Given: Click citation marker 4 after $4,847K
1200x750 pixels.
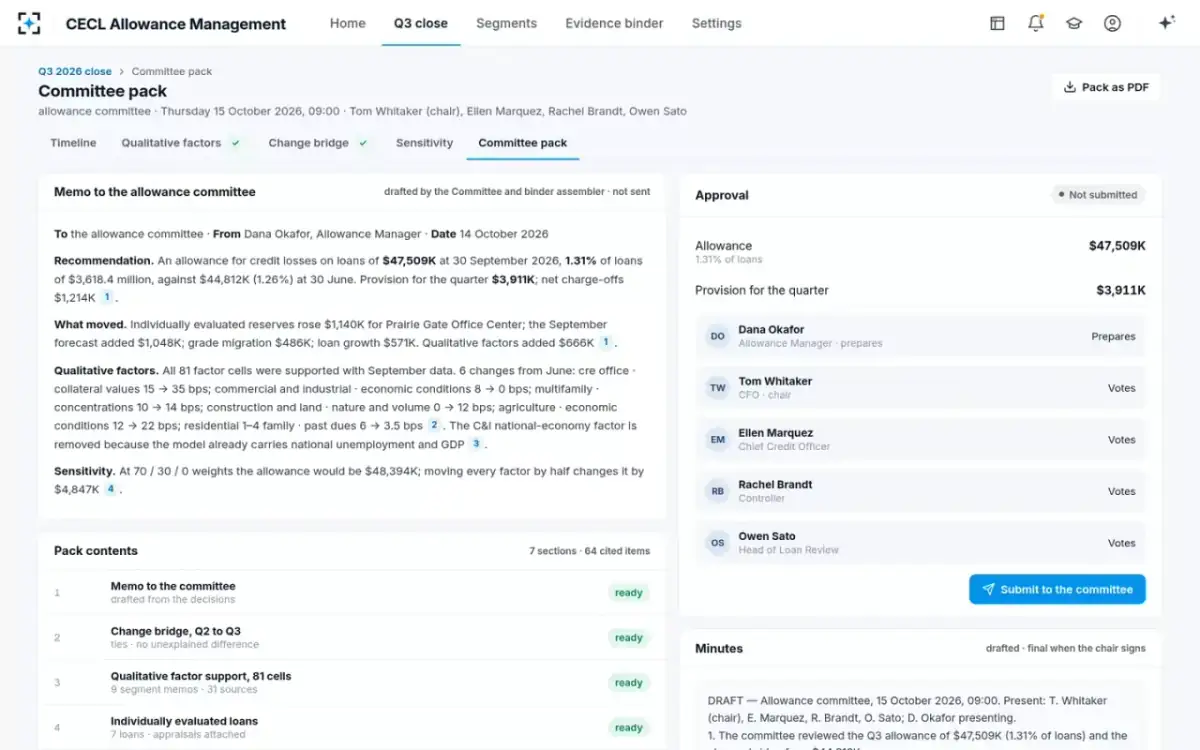Looking at the screenshot, I should pos(110,489).
